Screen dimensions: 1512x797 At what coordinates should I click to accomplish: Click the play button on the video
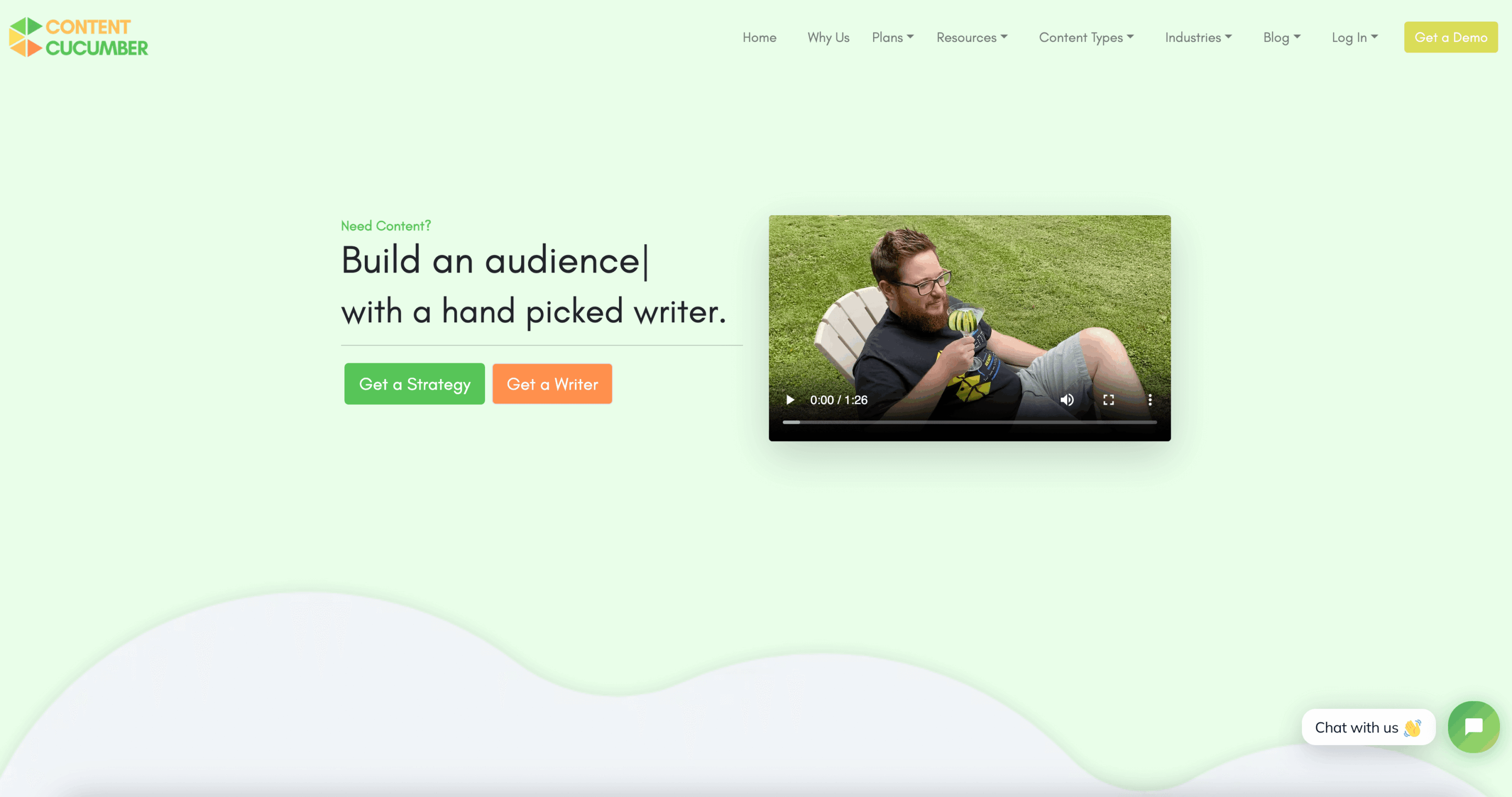(791, 399)
